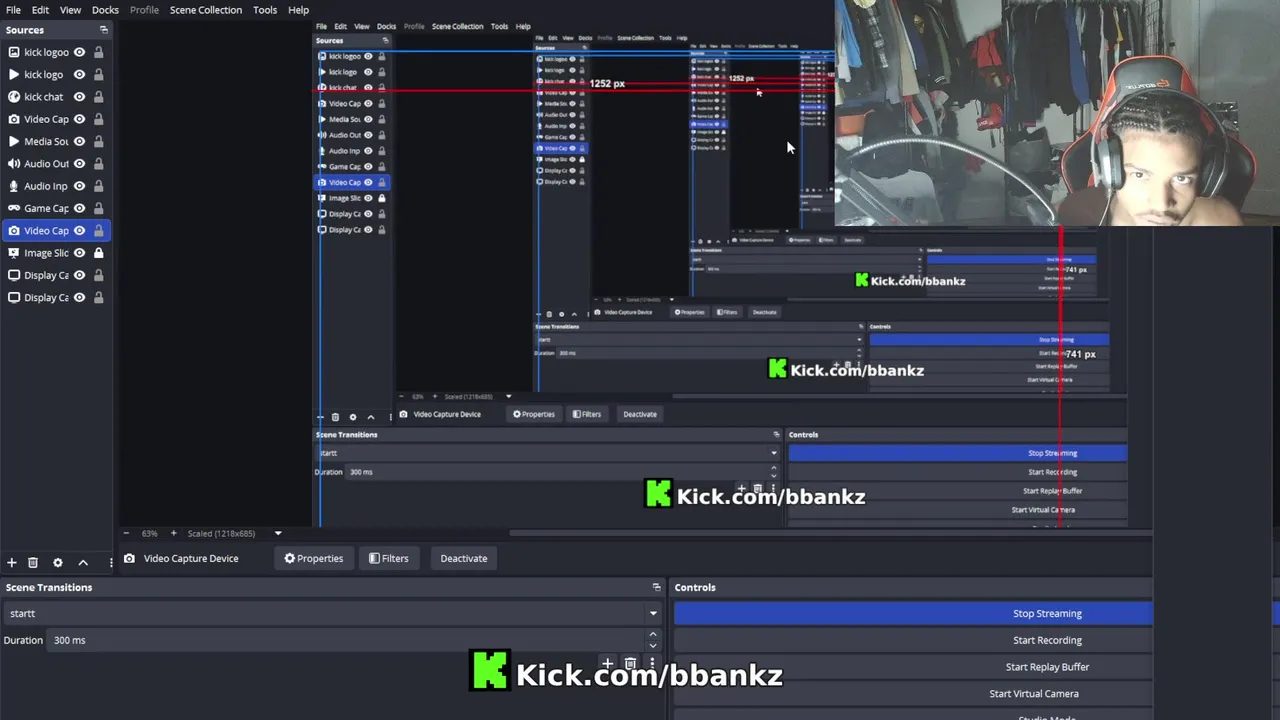This screenshot has width=1280, height=720.
Task: Open the File menu
Action: pos(13,10)
